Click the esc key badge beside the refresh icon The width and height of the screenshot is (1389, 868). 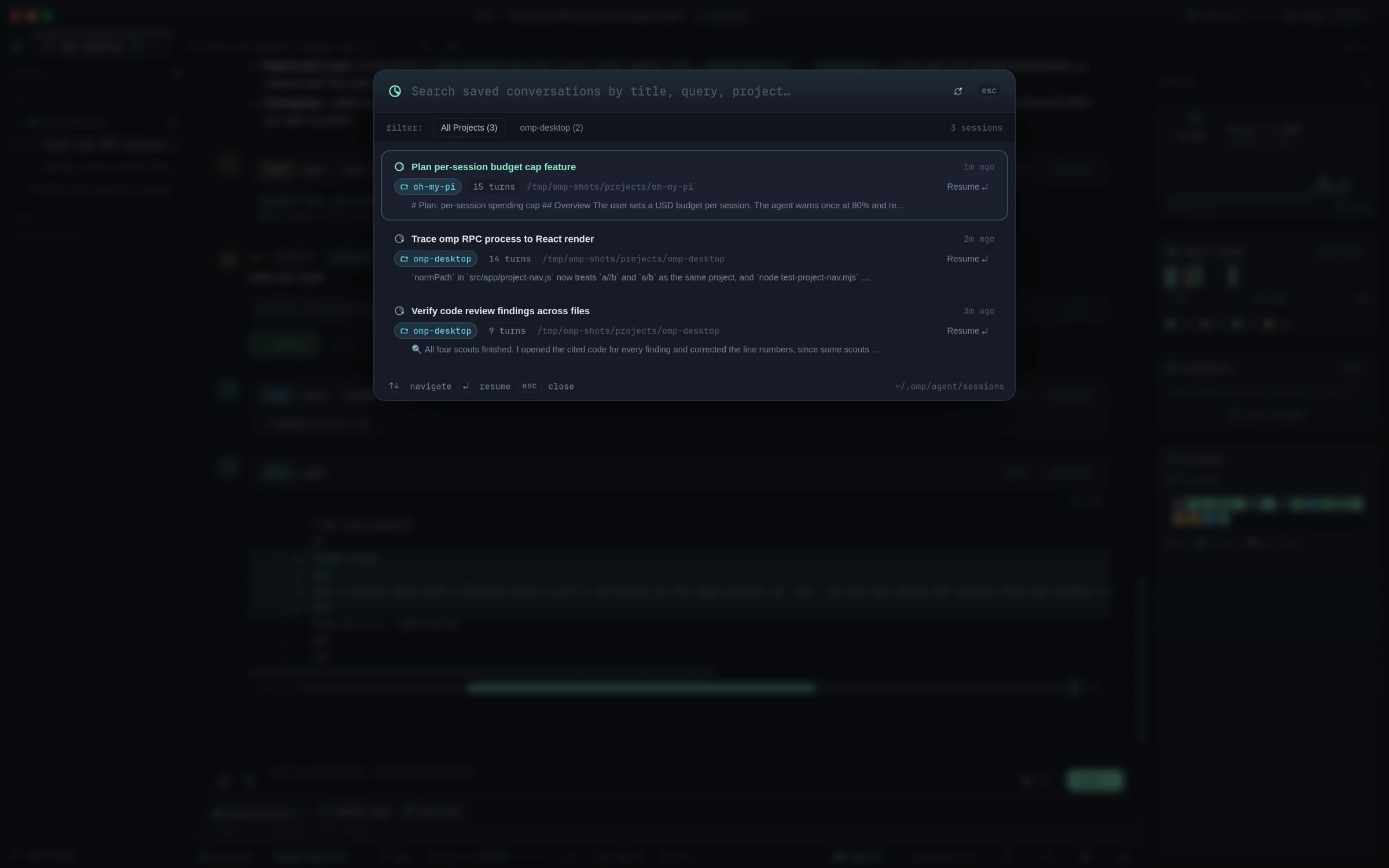coord(989,91)
